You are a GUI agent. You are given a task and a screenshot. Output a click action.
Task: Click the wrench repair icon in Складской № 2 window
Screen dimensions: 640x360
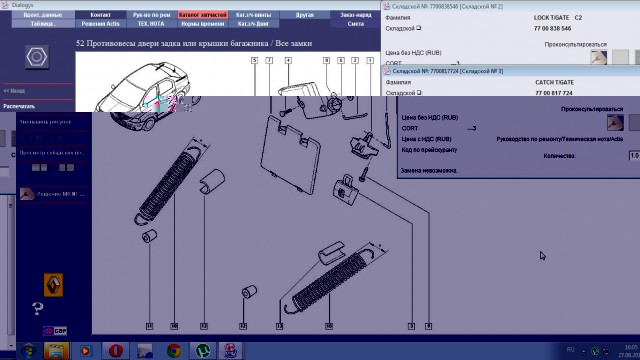(599, 57)
